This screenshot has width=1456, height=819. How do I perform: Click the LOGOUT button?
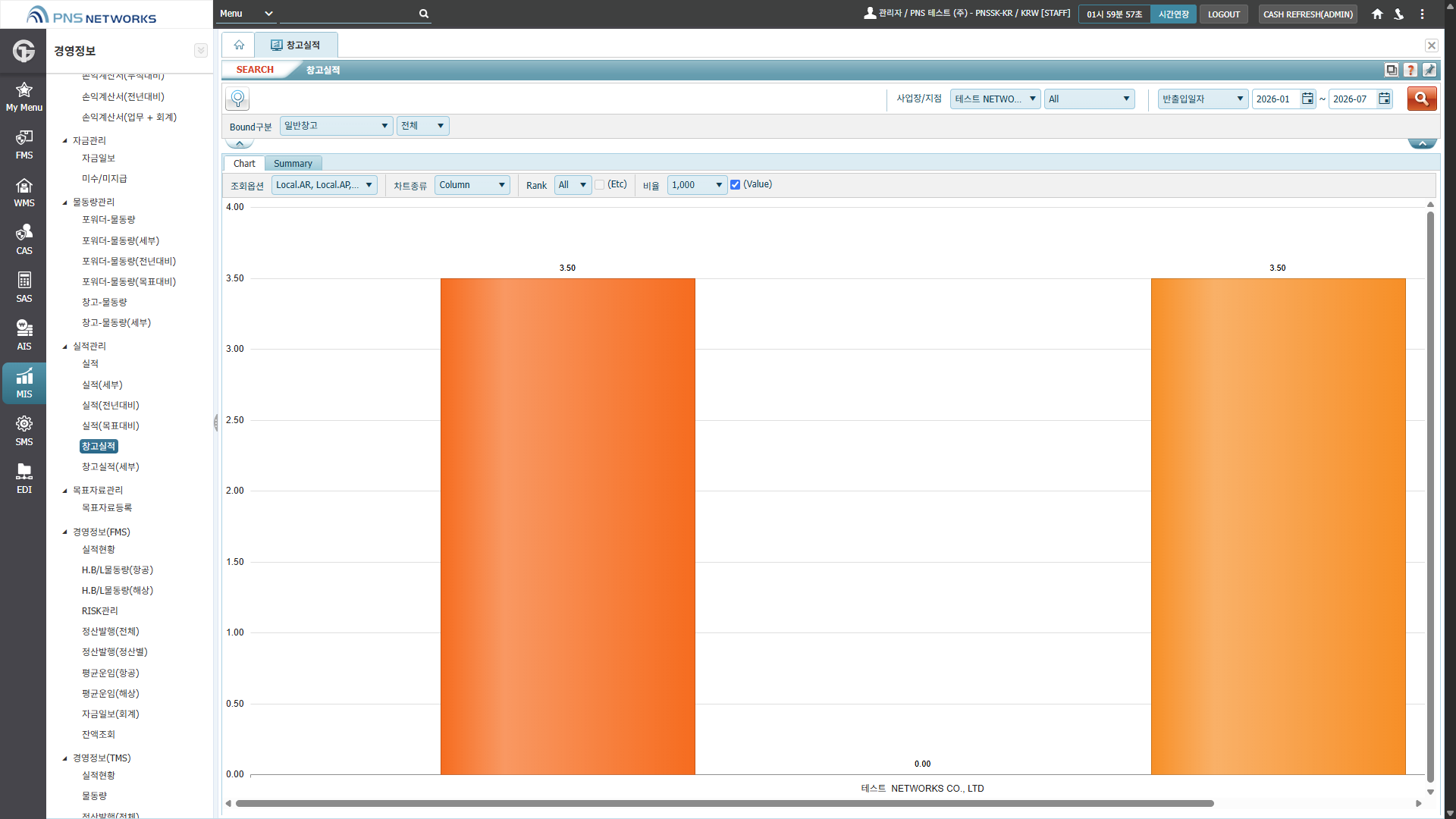point(1223,14)
